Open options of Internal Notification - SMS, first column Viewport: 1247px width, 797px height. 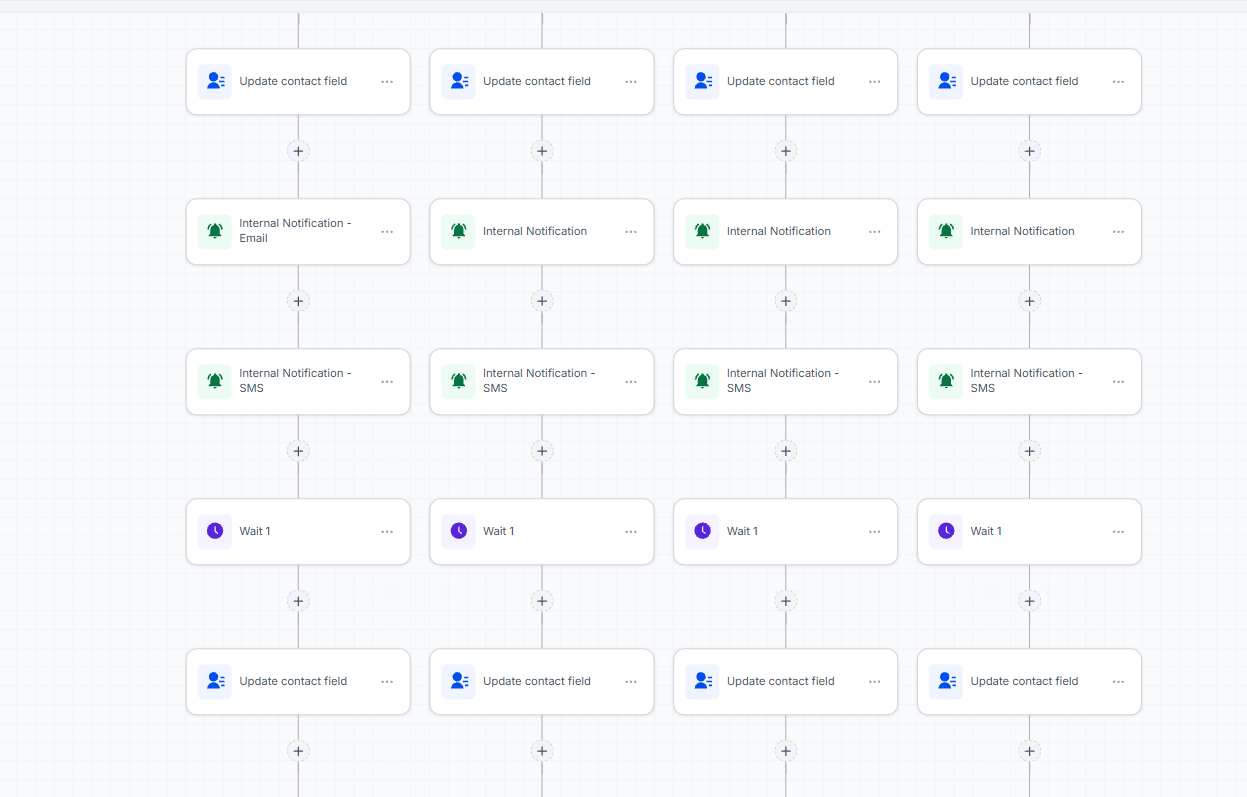click(x=387, y=381)
